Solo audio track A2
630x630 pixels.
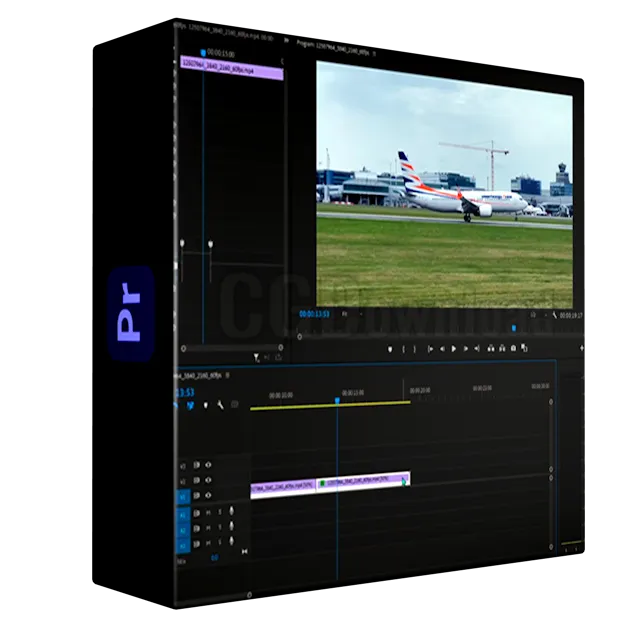pos(220,528)
